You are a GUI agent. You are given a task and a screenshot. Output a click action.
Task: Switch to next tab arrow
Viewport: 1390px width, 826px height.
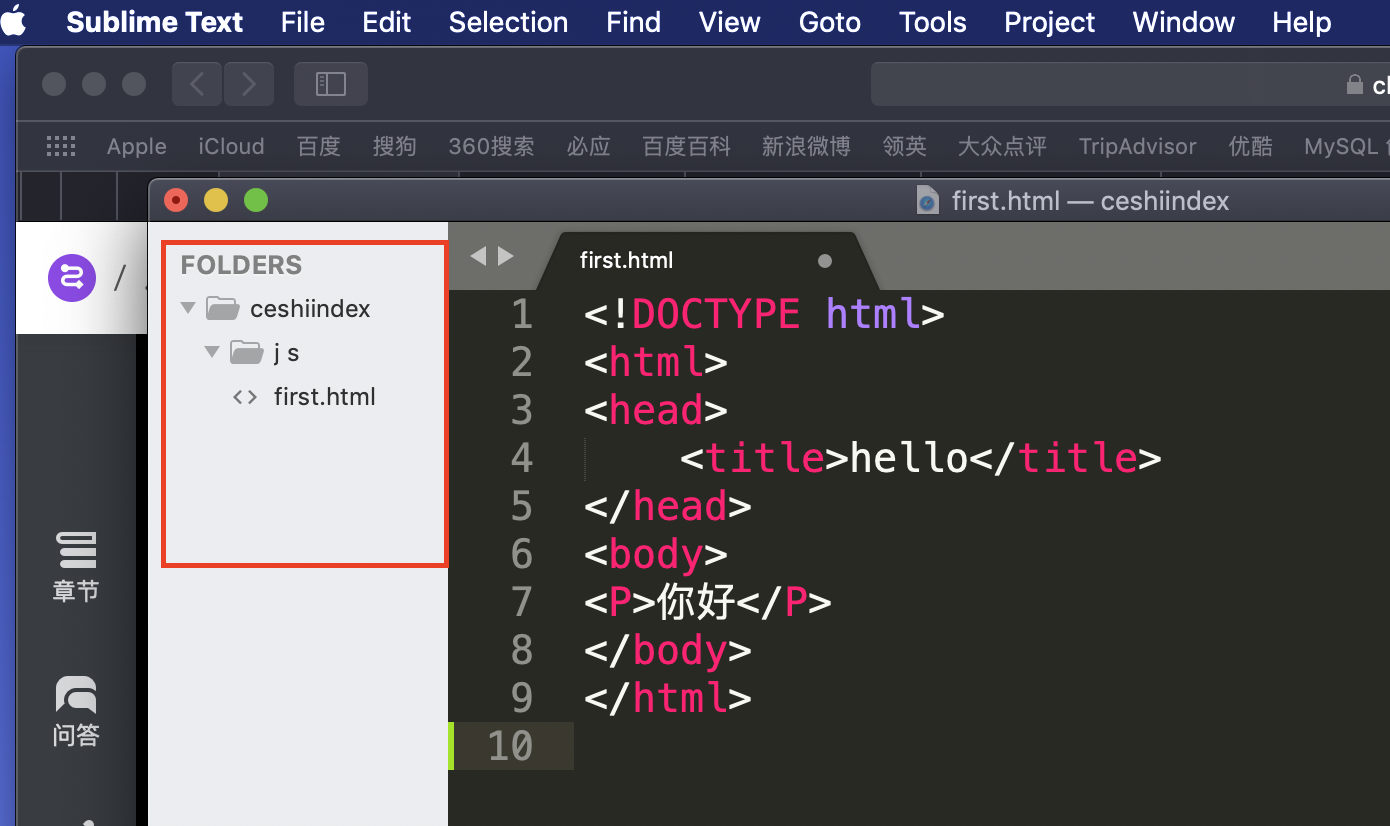506,256
